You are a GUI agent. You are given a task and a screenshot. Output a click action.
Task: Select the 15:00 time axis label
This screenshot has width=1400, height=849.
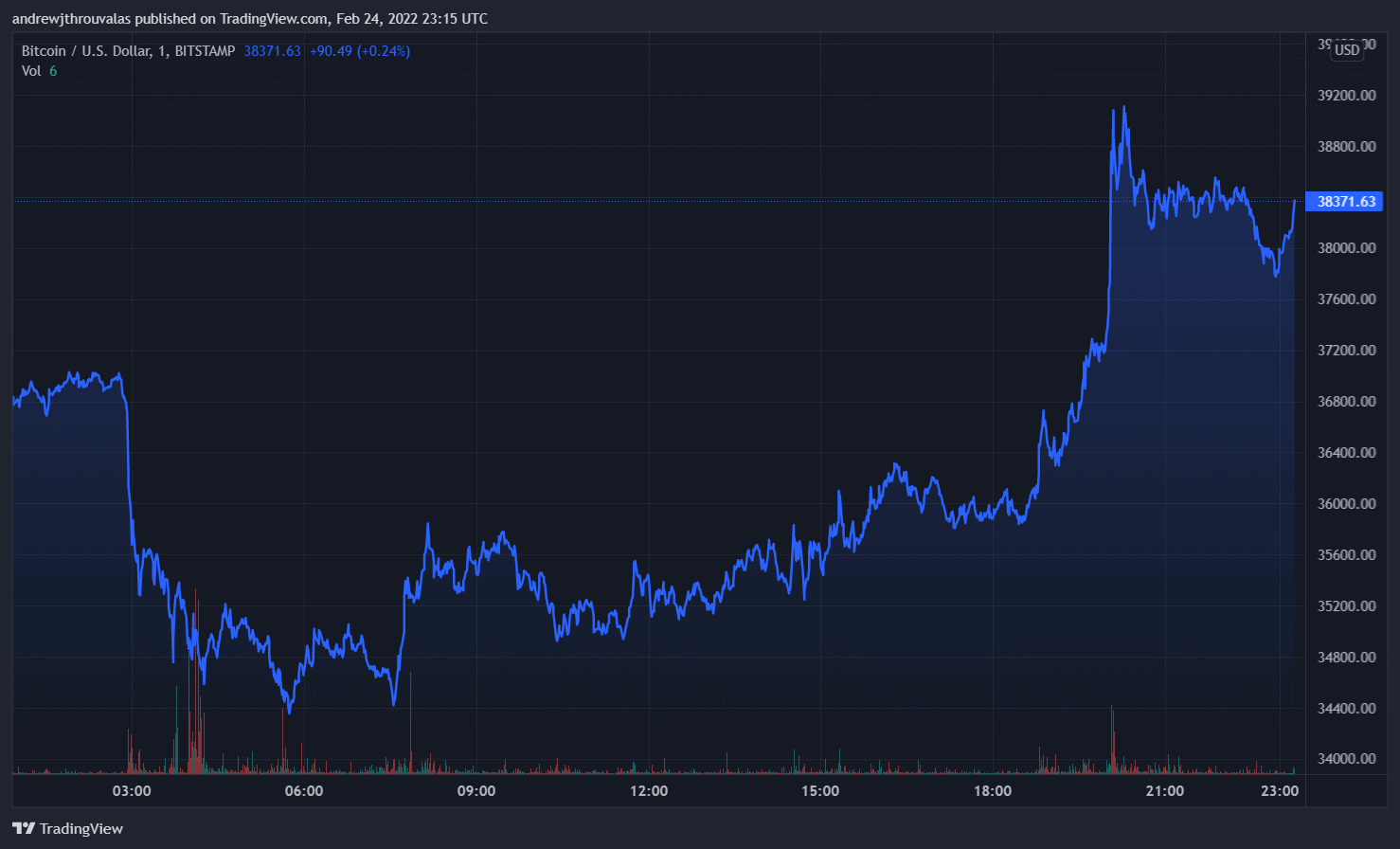pyautogui.click(x=820, y=790)
